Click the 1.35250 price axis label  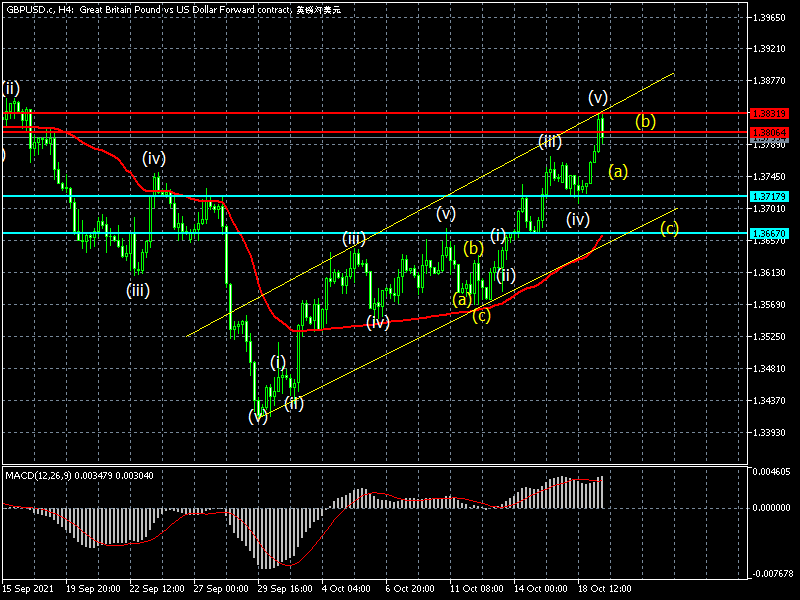[x=769, y=337]
